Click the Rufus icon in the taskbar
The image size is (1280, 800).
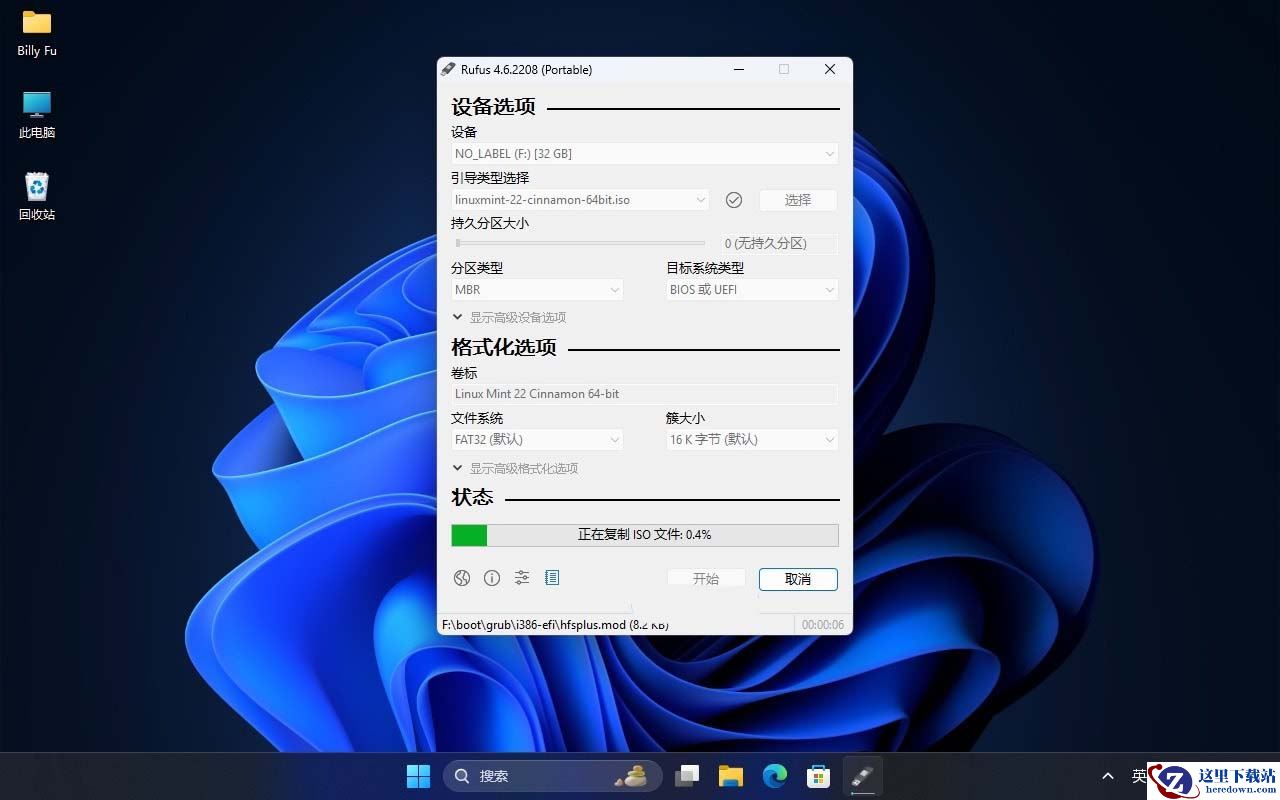point(863,776)
